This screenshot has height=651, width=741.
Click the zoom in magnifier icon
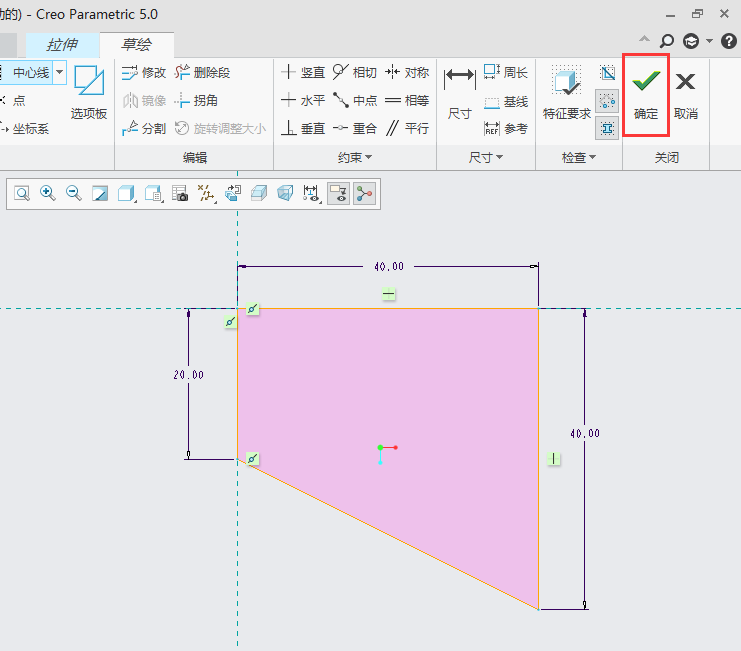(x=48, y=194)
